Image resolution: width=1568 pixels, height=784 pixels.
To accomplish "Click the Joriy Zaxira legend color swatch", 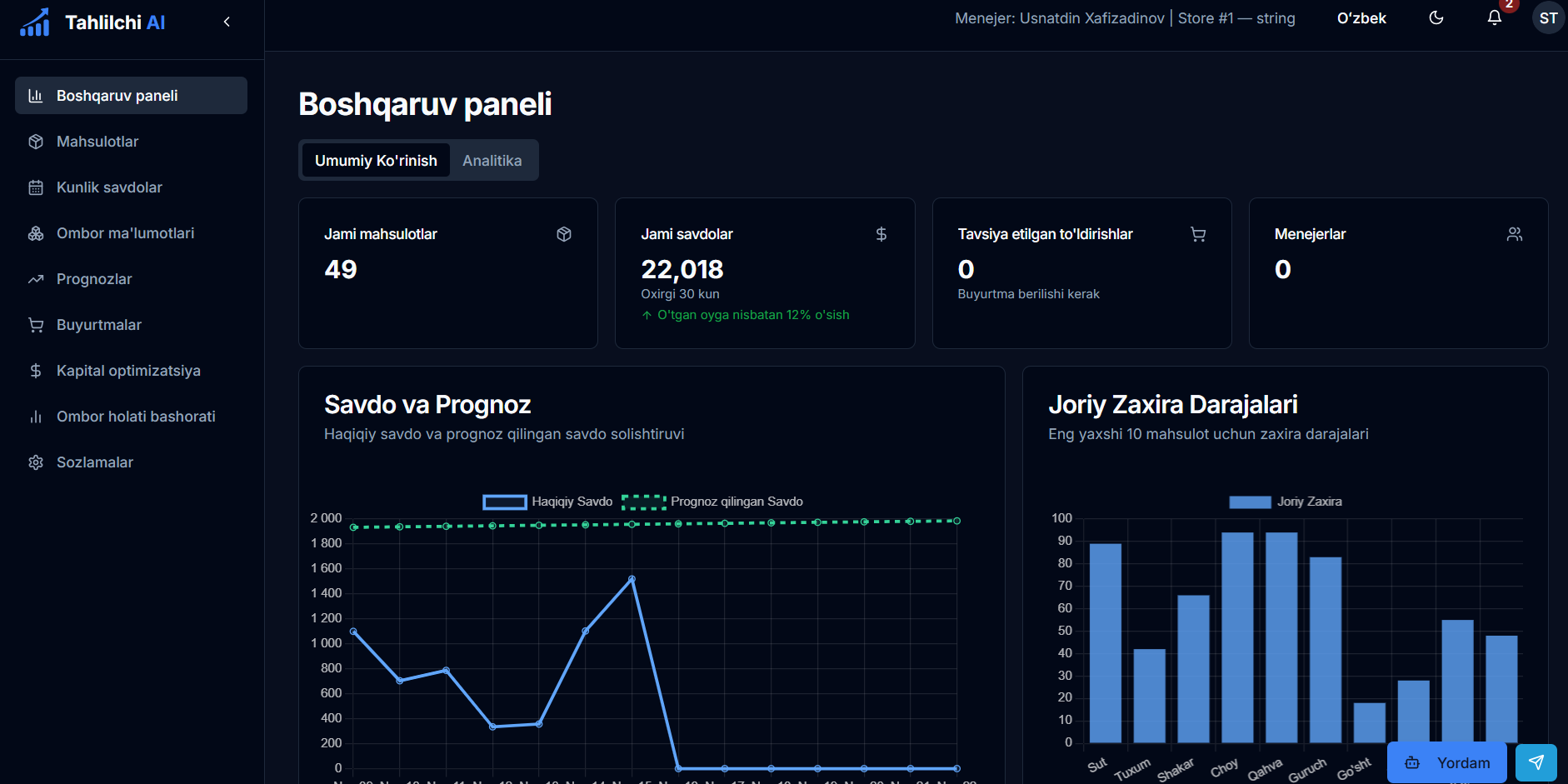I will 1250,502.
